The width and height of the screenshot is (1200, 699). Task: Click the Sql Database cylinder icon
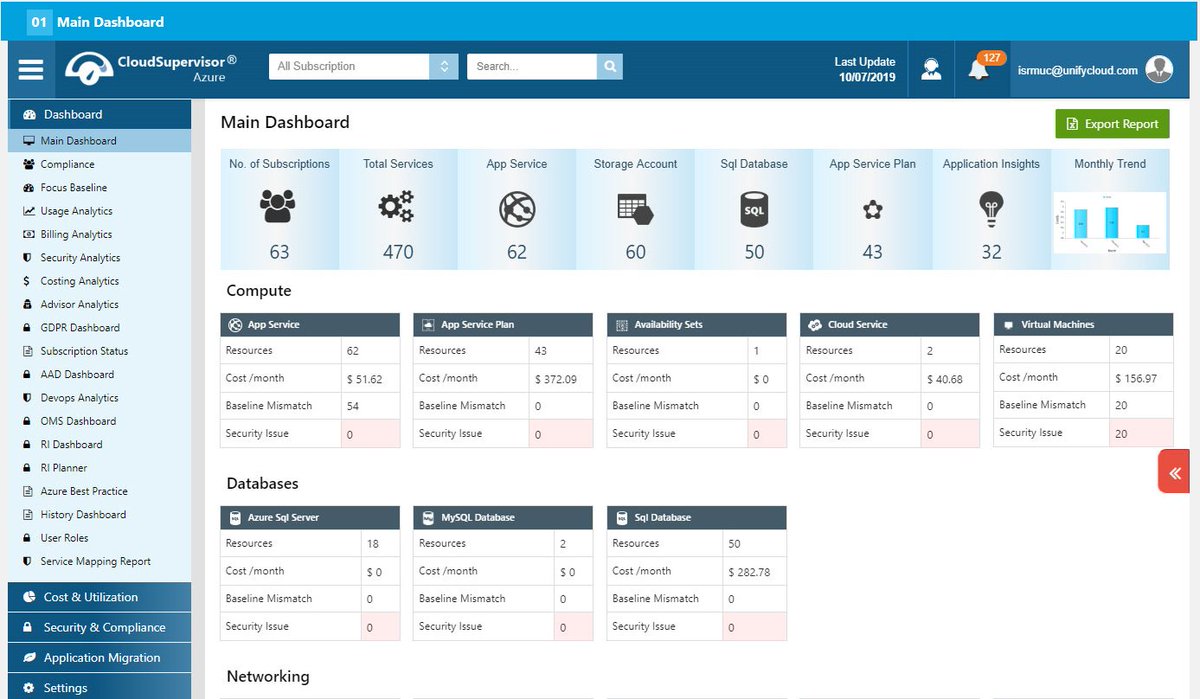pos(754,209)
